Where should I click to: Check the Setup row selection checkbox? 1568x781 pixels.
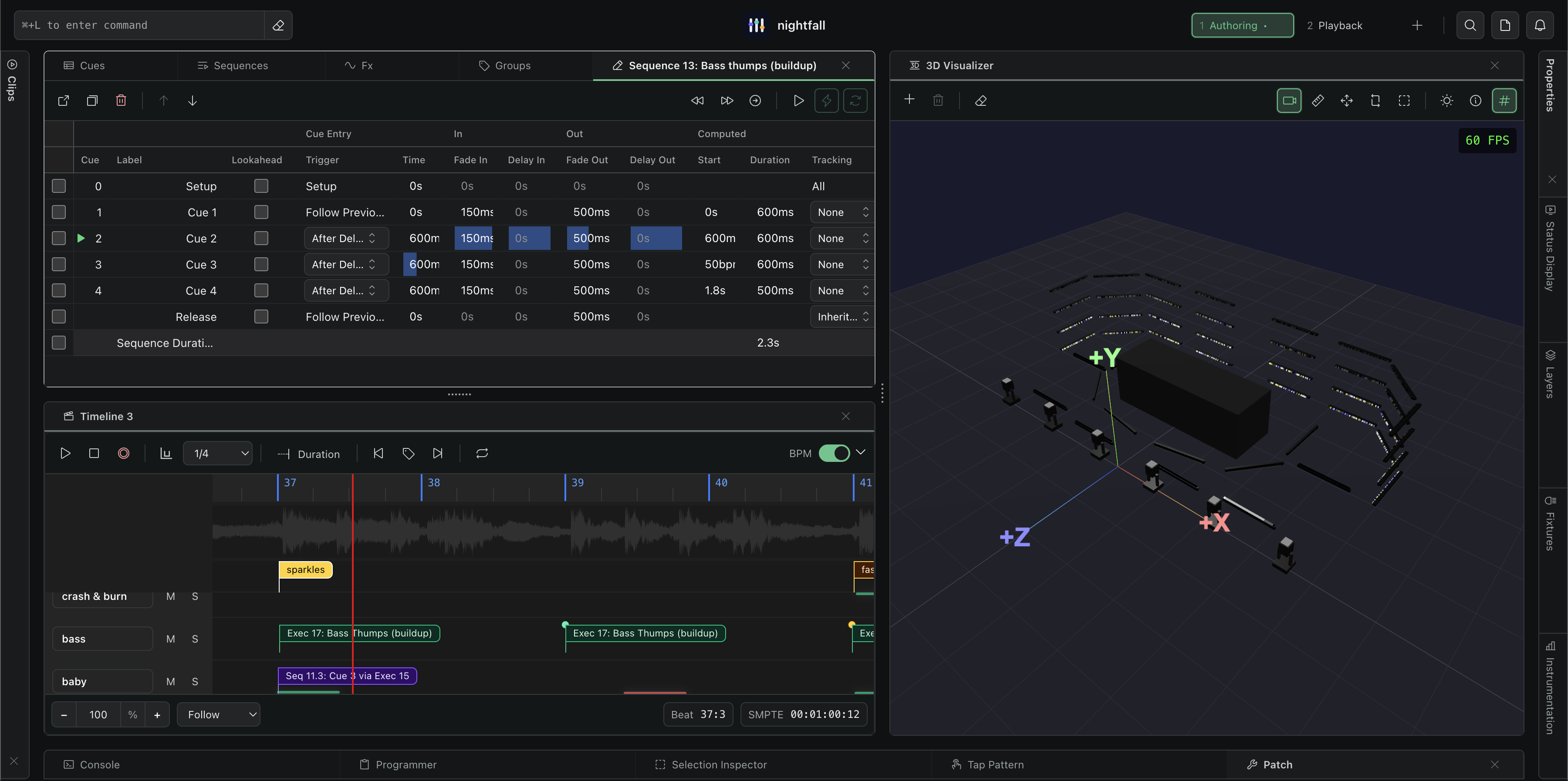[x=58, y=185]
